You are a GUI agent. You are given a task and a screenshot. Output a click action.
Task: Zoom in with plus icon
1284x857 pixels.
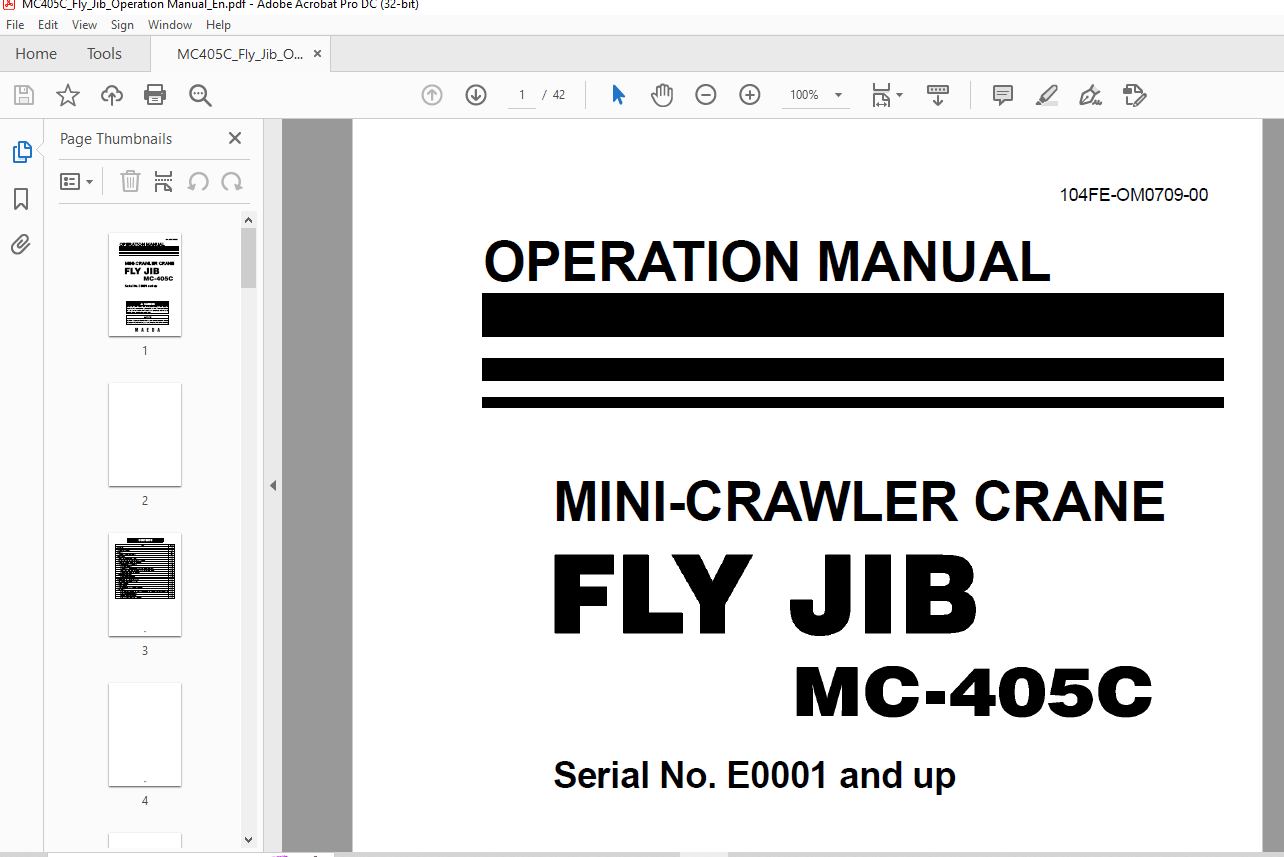pyautogui.click(x=750, y=95)
